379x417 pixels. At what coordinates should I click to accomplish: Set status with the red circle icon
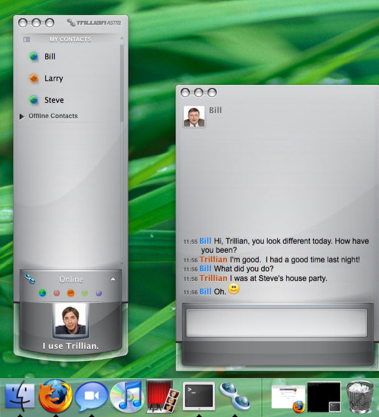click(57, 293)
